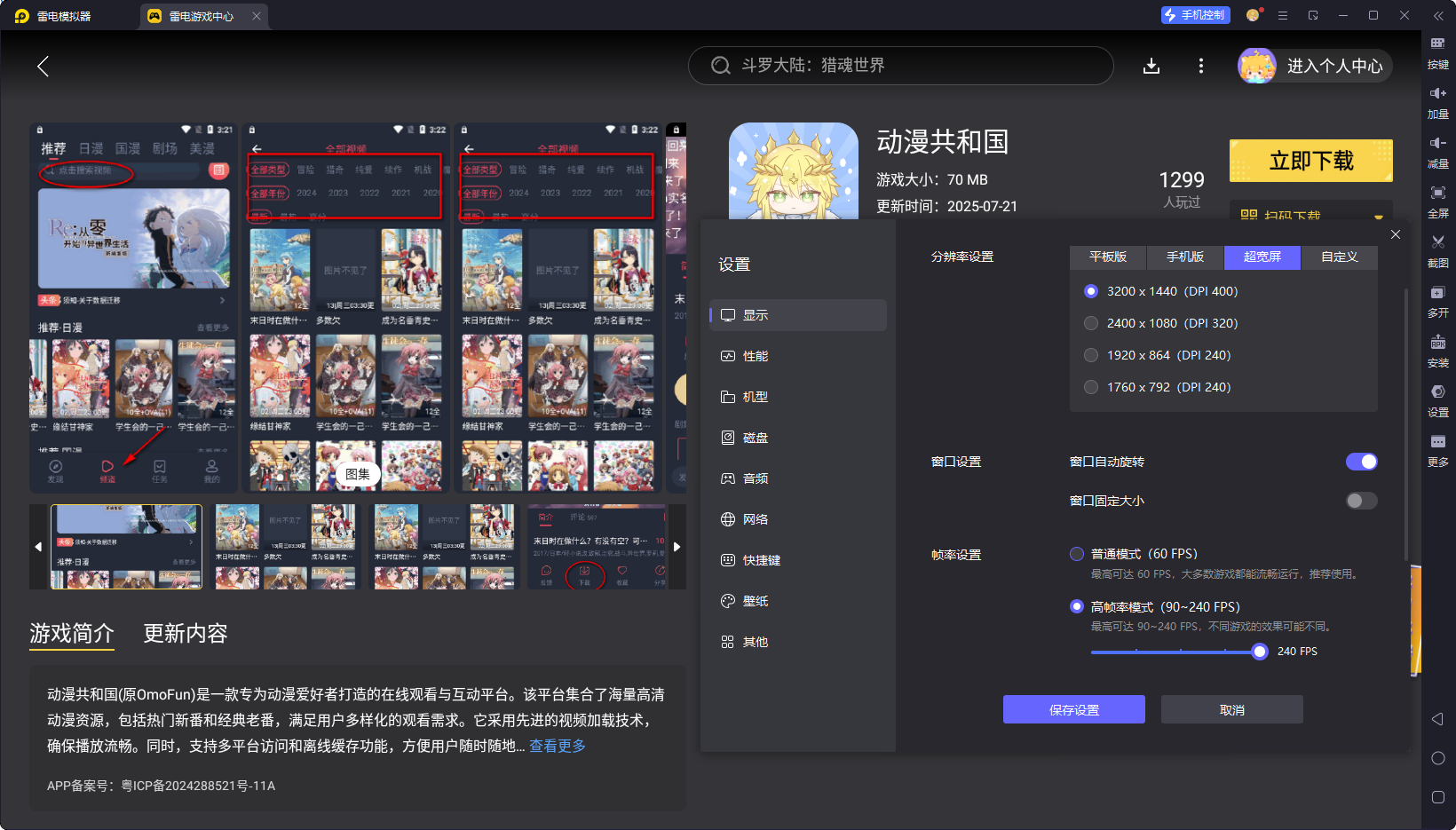
Task: Switch resolution tab to 手机版
Action: (1185, 257)
